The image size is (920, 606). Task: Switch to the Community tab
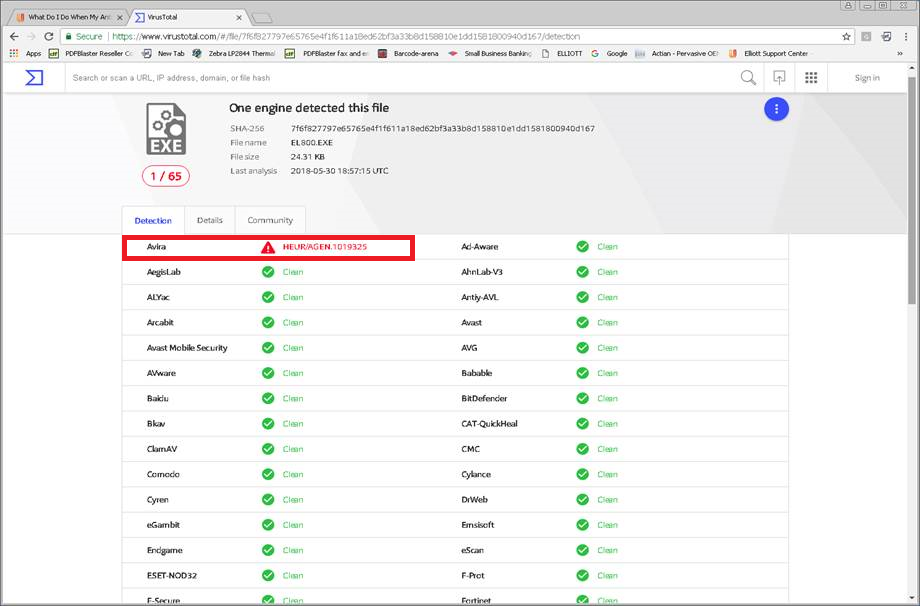(x=270, y=220)
